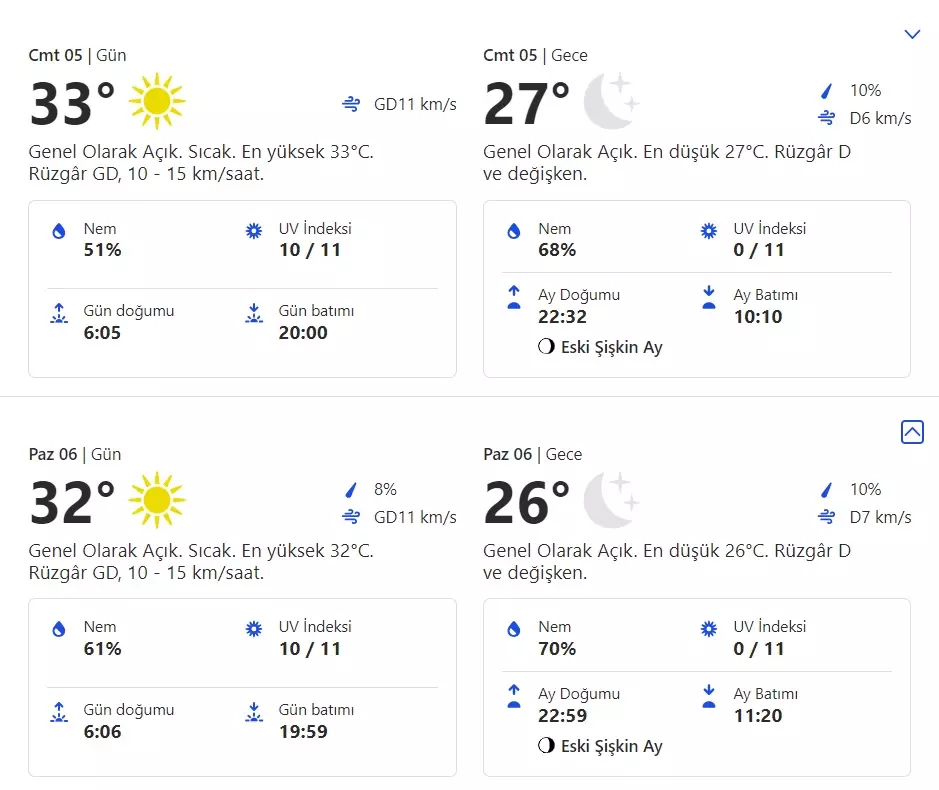The image size is (939, 790).
Task: Click the wind icon beside GD11 km/s on Cmt 05
Action: [x=351, y=104]
